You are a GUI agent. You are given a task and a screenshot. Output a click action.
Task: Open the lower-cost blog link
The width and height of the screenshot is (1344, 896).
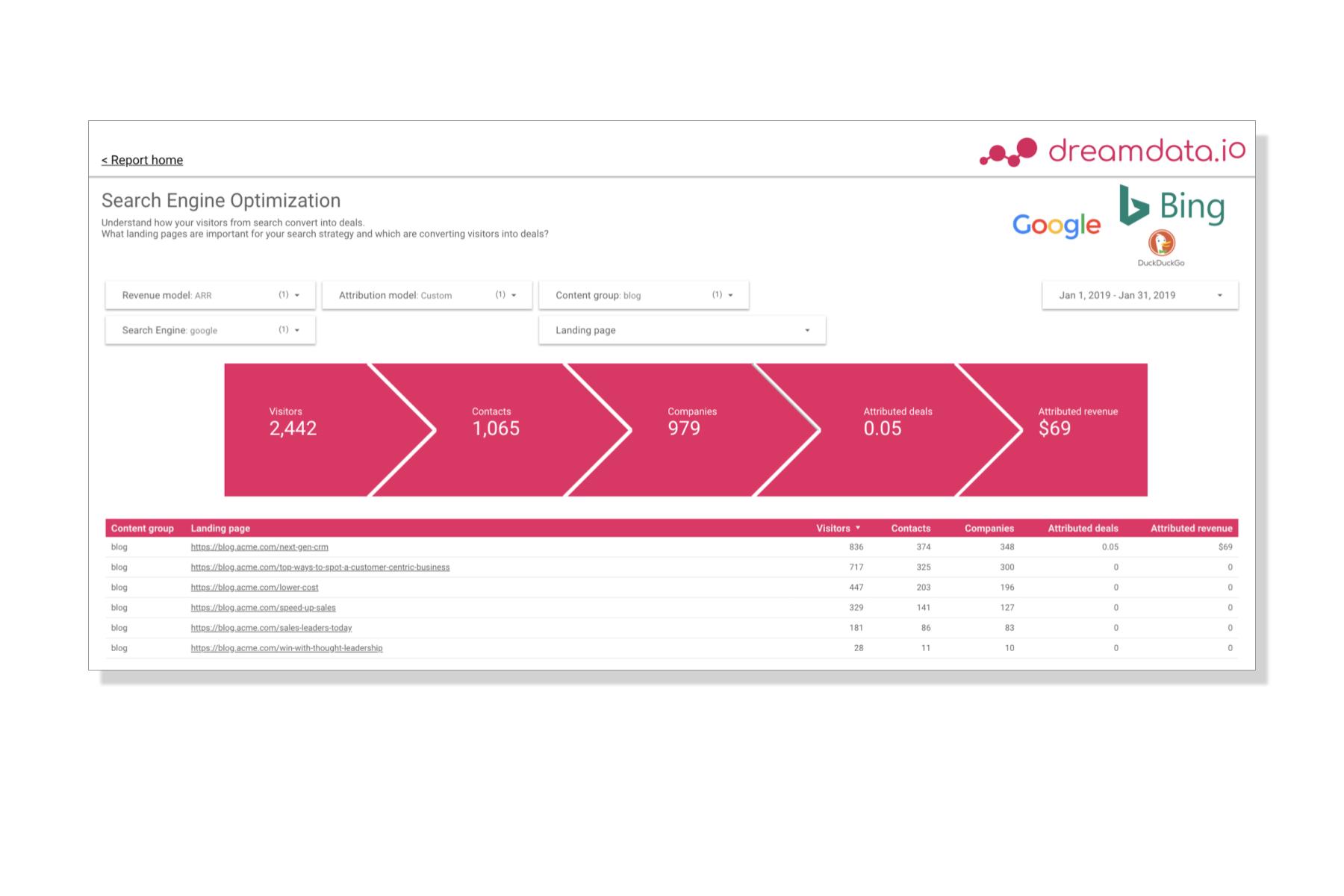coord(255,588)
